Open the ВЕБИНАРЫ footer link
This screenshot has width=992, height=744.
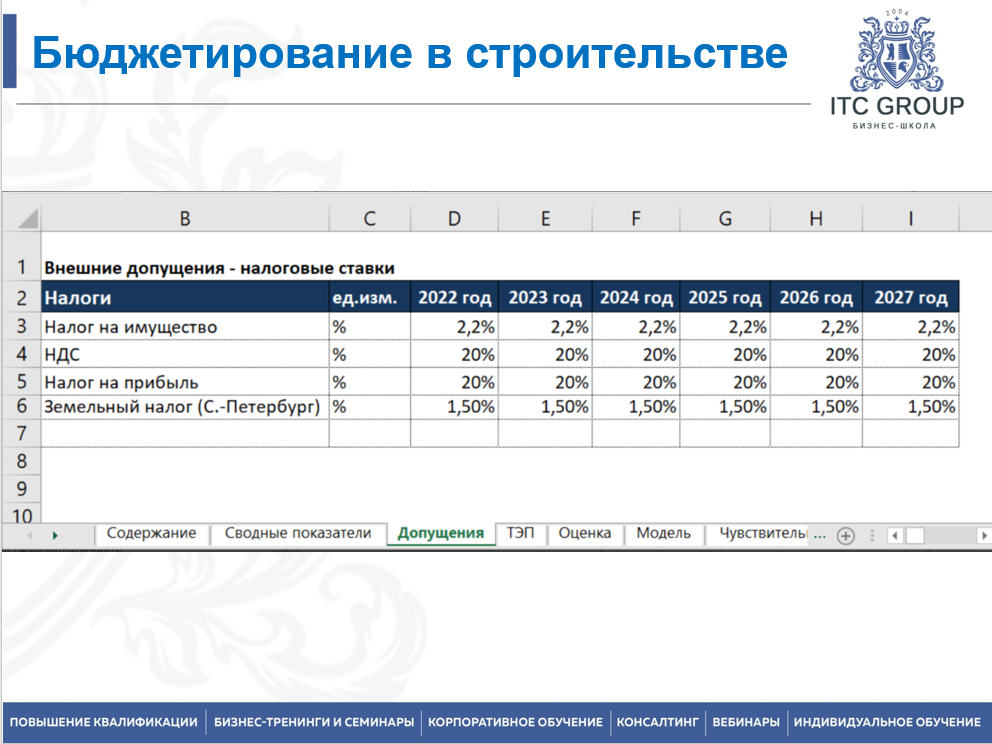click(745, 722)
